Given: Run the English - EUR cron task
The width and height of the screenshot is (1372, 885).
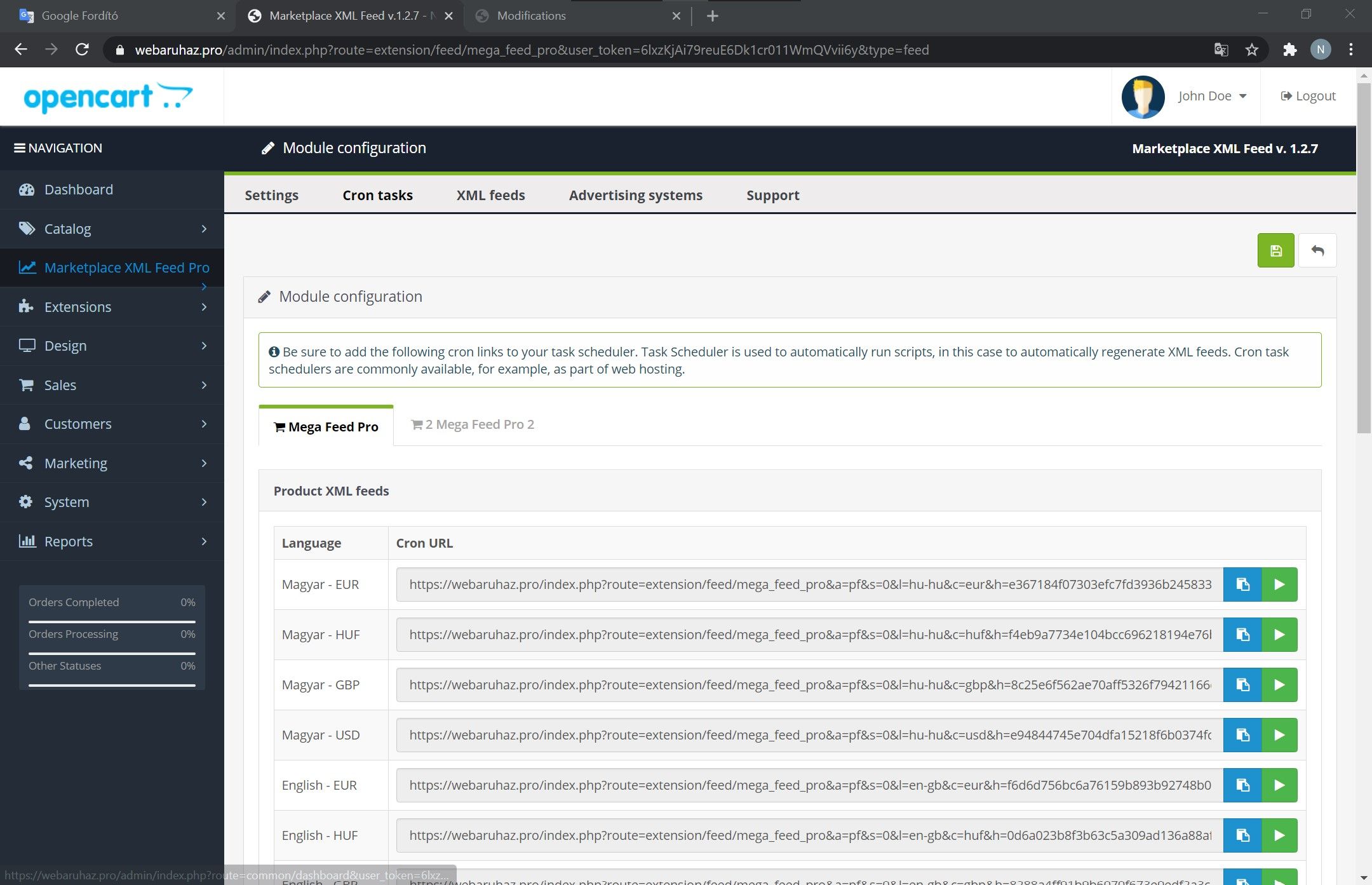Looking at the screenshot, I should (1279, 785).
